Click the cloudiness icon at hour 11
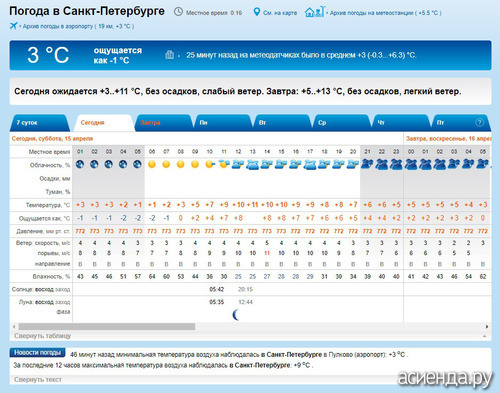The image size is (500, 393). pyautogui.click(x=224, y=164)
